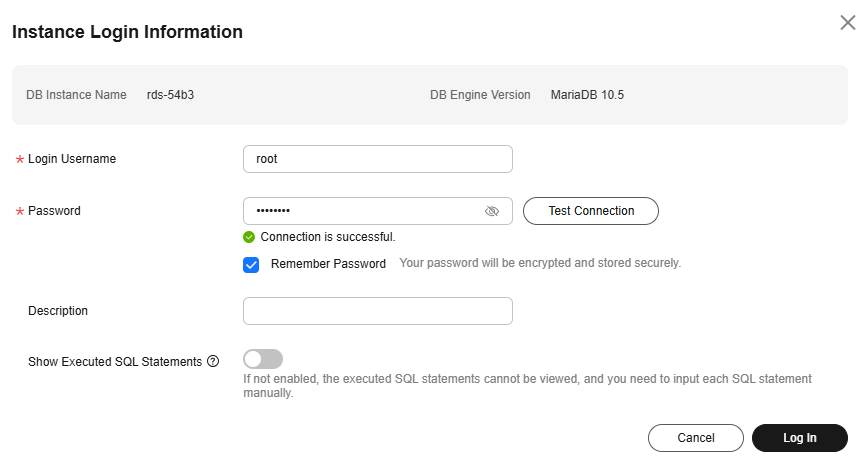Click the Instance Login Information title
The height and width of the screenshot is (470, 868).
[127, 32]
